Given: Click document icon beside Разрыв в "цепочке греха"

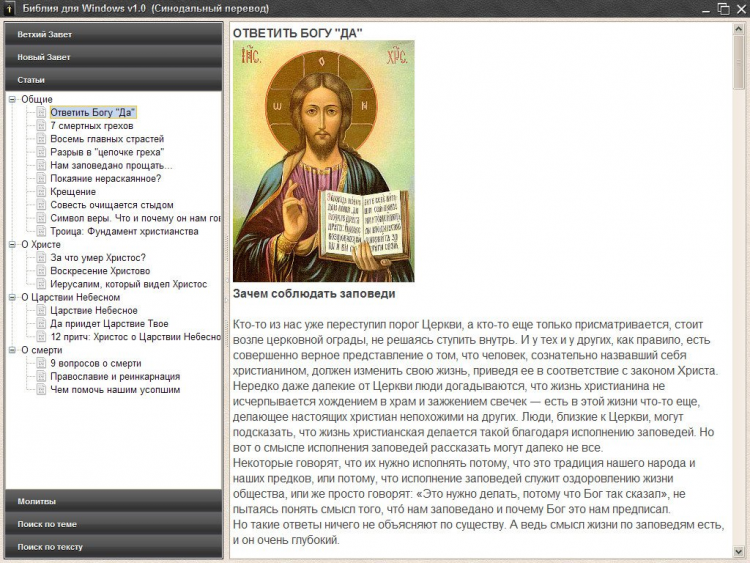Looking at the screenshot, I should click(x=42, y=152).
